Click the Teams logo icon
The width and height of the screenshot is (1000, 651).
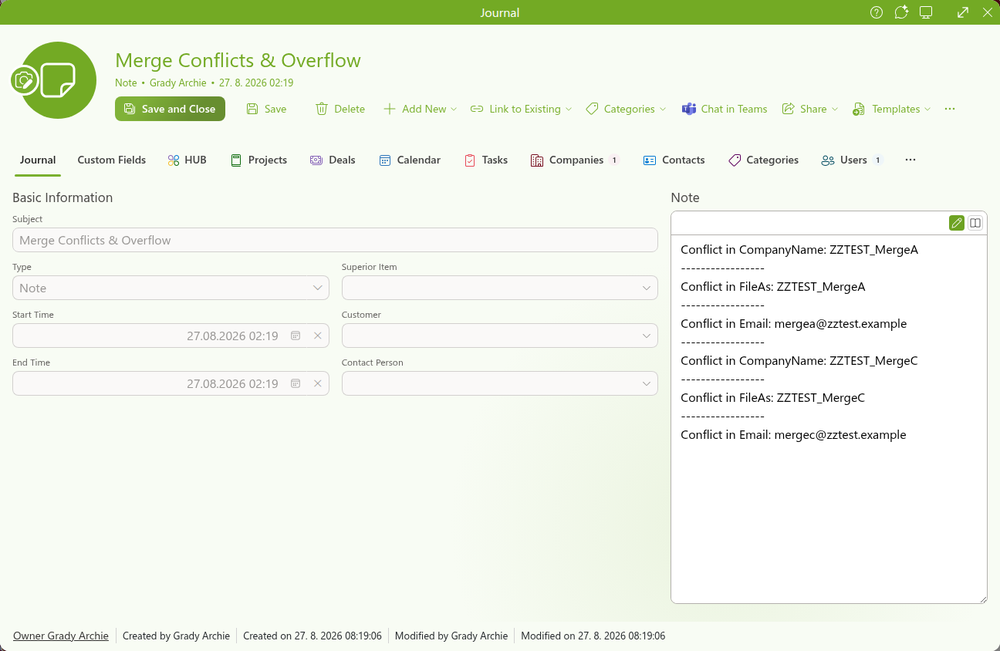point(689,109)
